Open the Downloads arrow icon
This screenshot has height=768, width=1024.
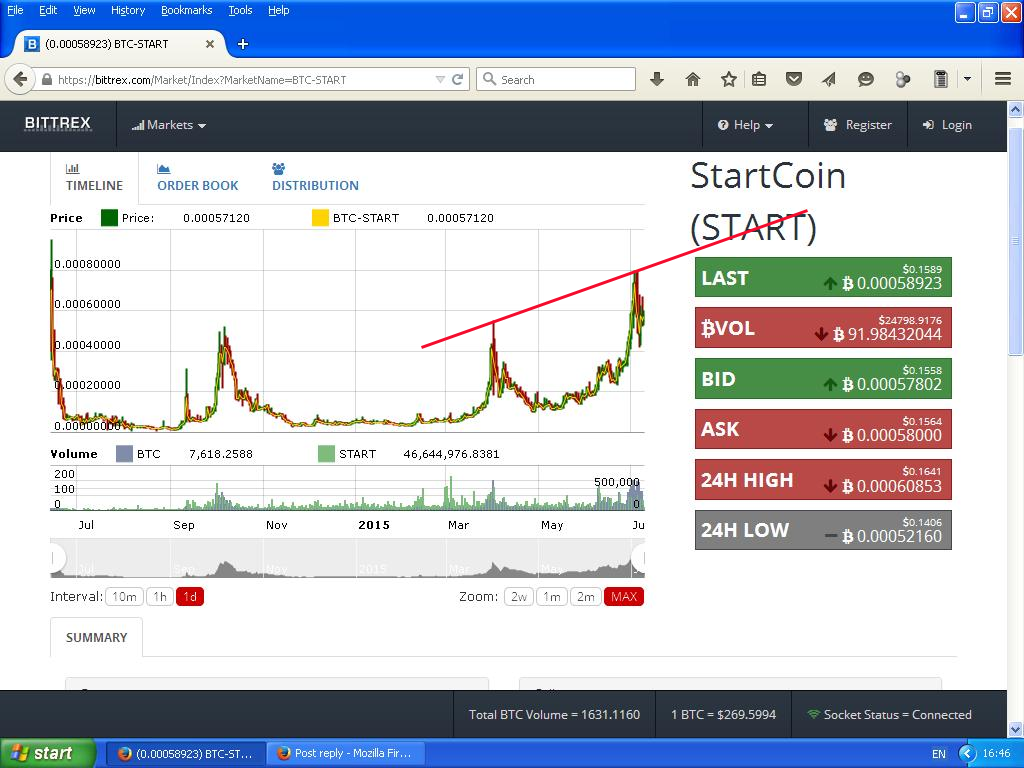click(x=657, y=80)
